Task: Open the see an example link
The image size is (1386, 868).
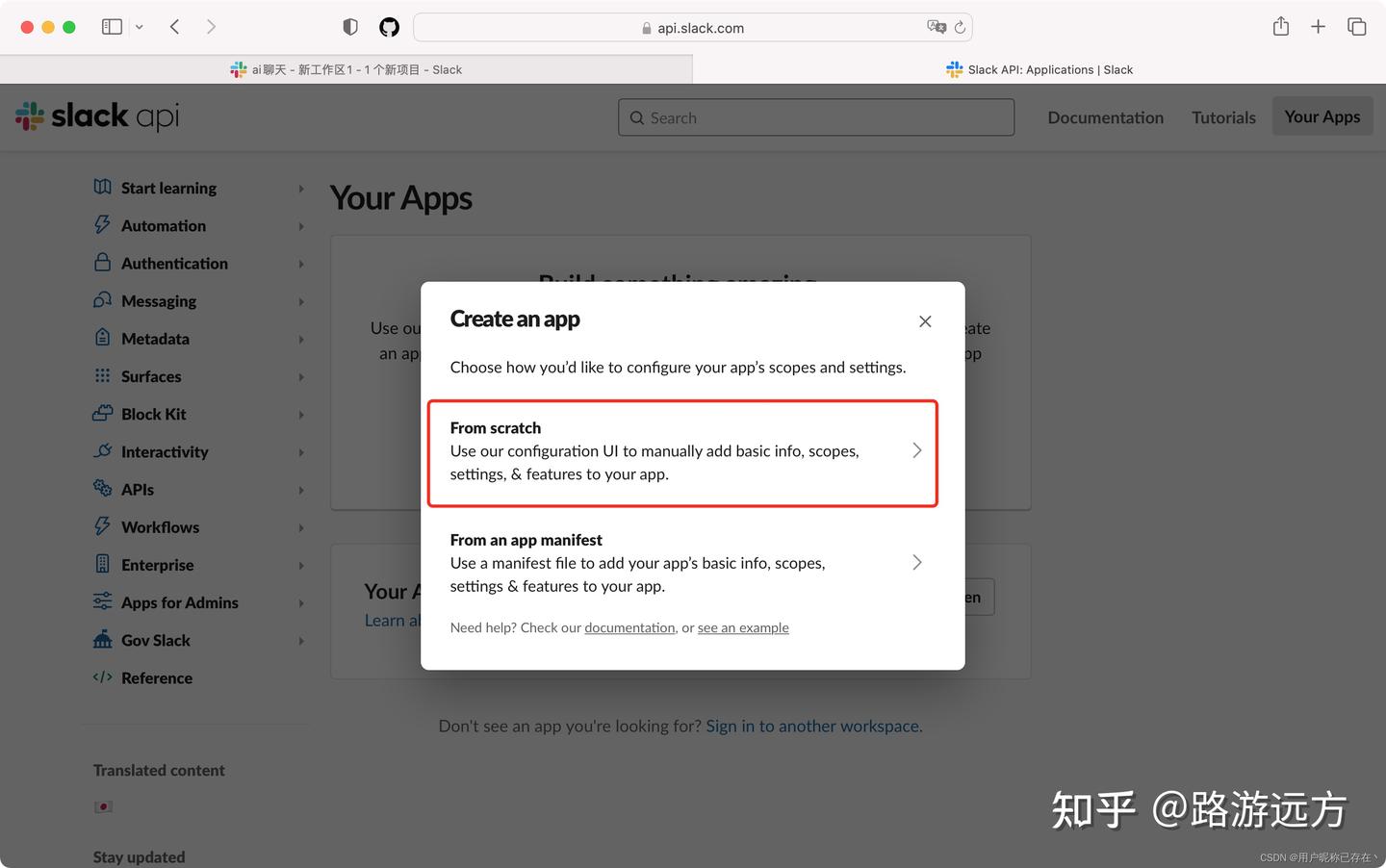Action: coord(743,627)
